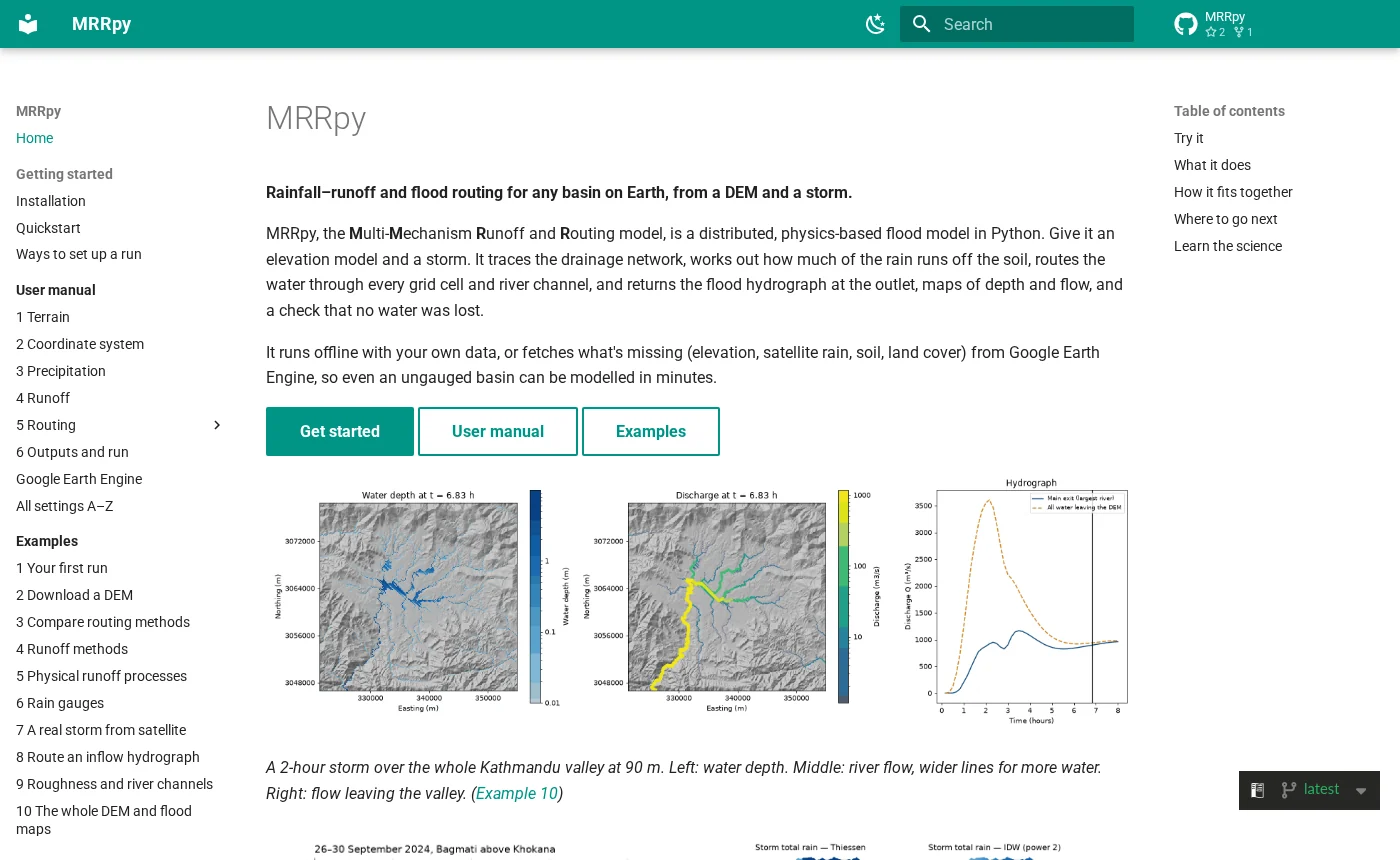The width and height of the screenshot is (1400, 860).
Task: Open example 2 Download a DEM
Action: pyautogui.click(x=74, y=595)
